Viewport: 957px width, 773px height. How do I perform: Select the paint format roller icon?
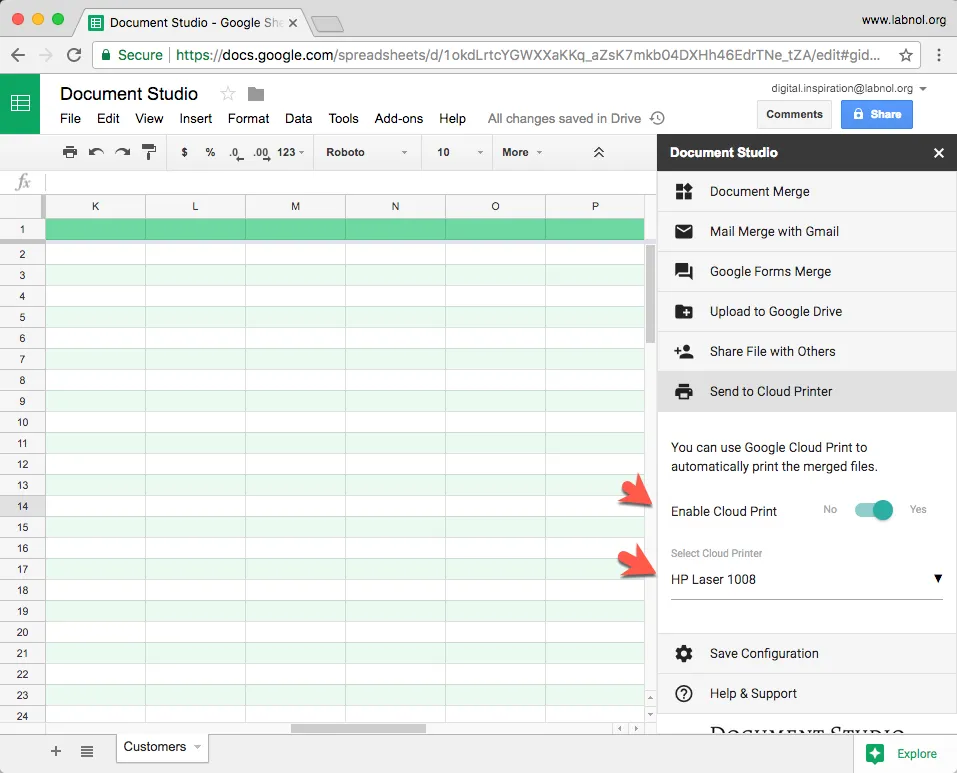point(149,152)
